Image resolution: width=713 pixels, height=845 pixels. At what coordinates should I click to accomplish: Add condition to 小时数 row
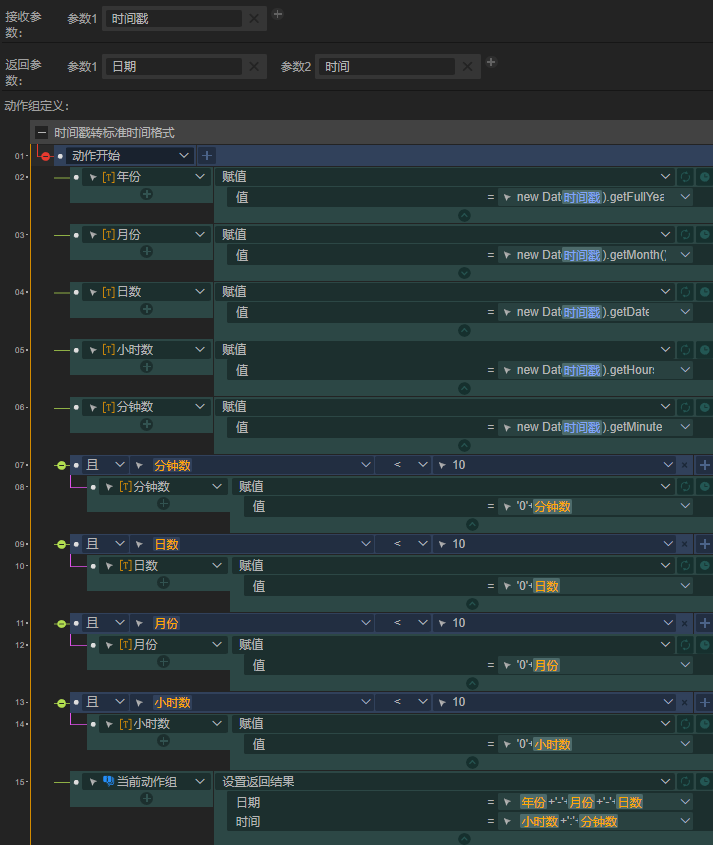(704, 702)
